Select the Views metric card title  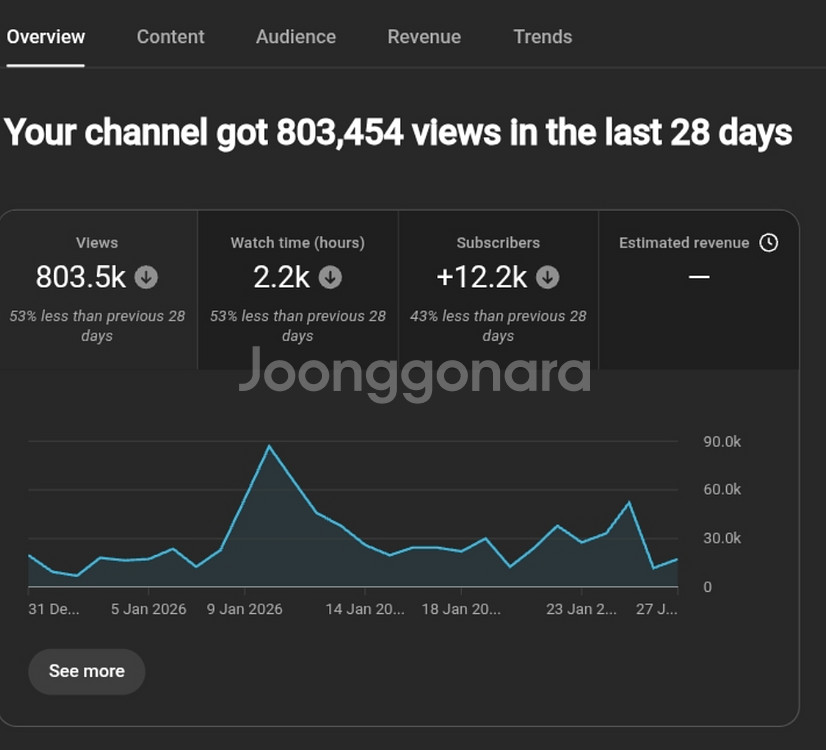(97, 243)
